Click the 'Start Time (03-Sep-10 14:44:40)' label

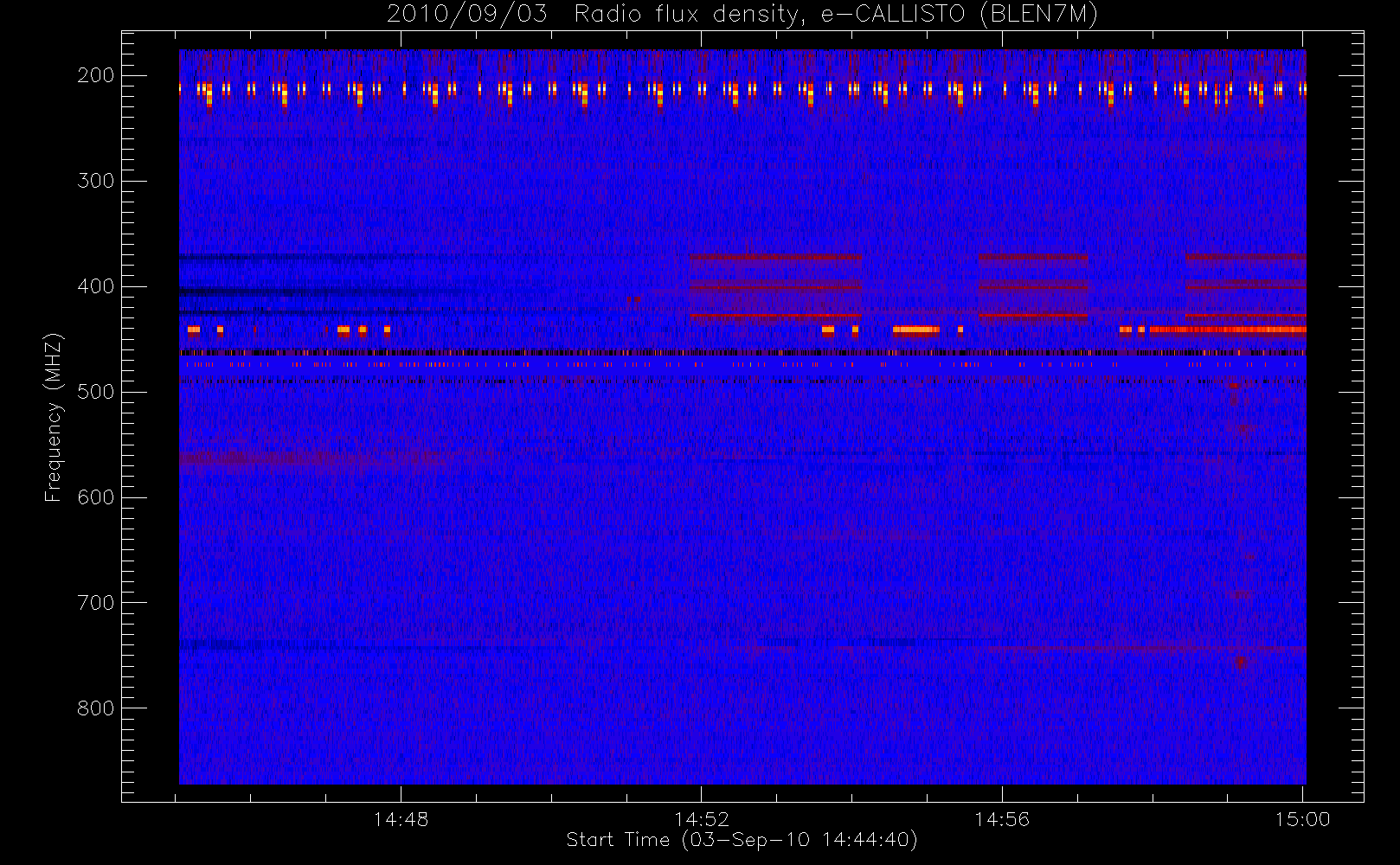pyautogui.click(x=742, y=840)
